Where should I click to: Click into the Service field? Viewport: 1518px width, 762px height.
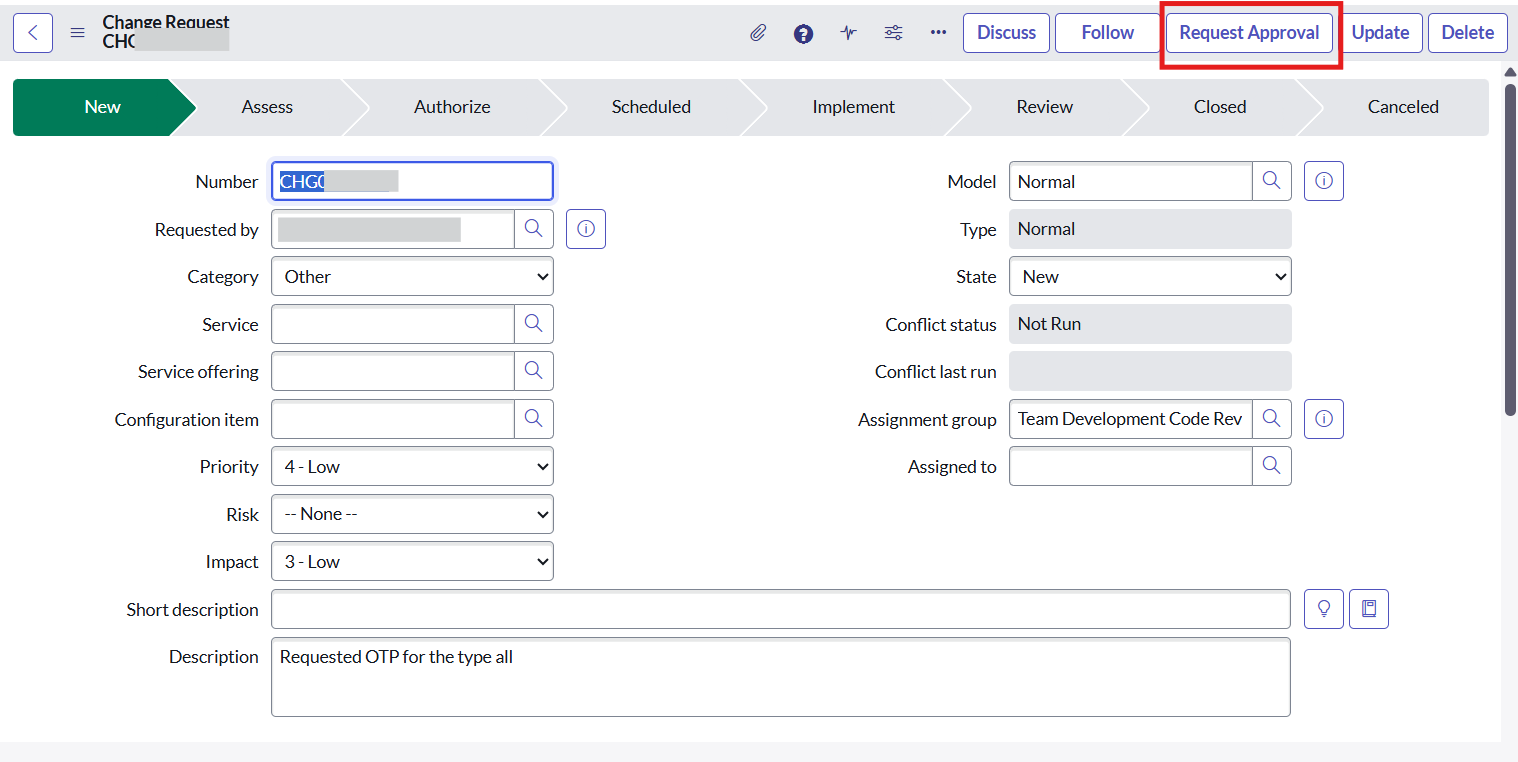(x=393, y=324)
